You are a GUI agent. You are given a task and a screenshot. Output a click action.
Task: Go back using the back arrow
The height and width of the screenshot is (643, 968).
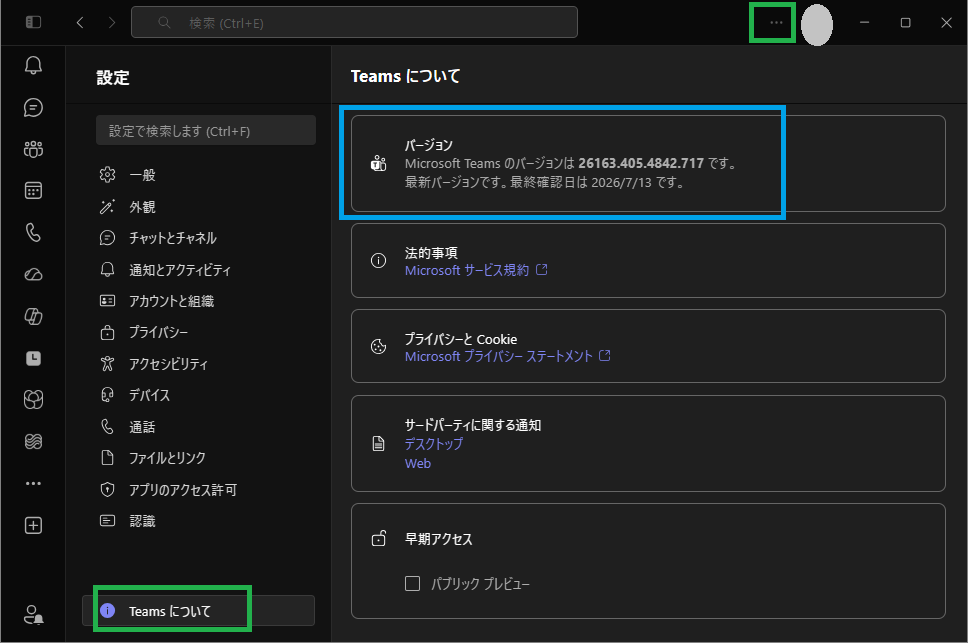pyautogui.click(x=80, y=23)
